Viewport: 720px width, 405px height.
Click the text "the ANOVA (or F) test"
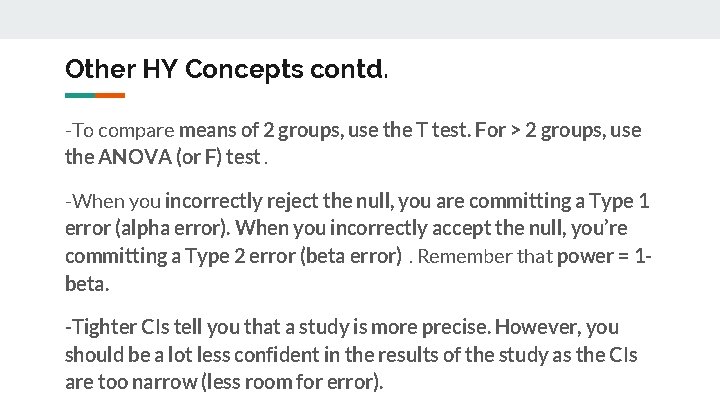point(162,157)
